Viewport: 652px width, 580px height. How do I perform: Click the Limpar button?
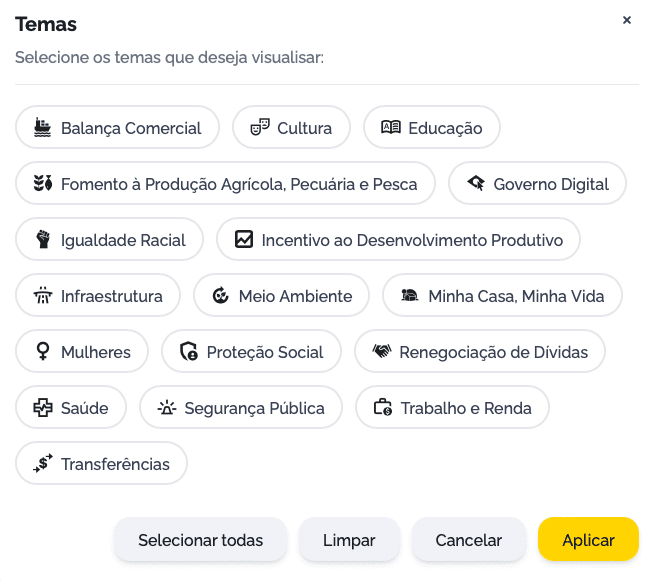click(x=349, y=540)
